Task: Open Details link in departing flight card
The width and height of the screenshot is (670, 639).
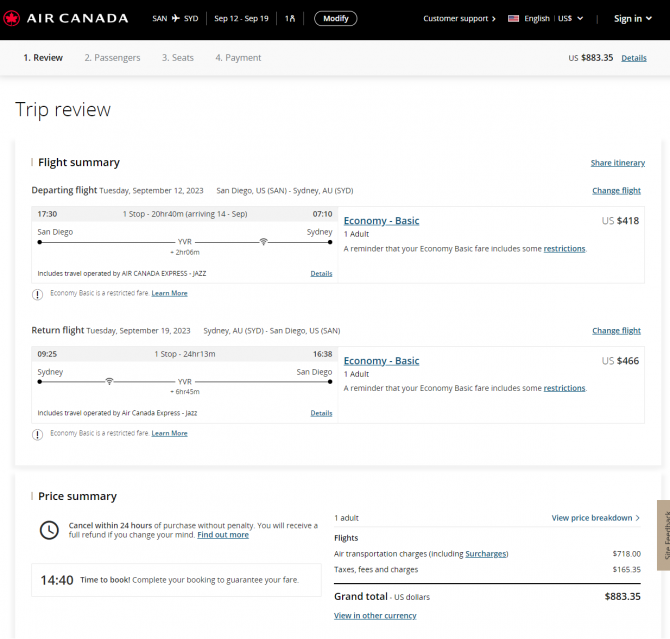Action: pyautogui.click(x=321, y=274)
